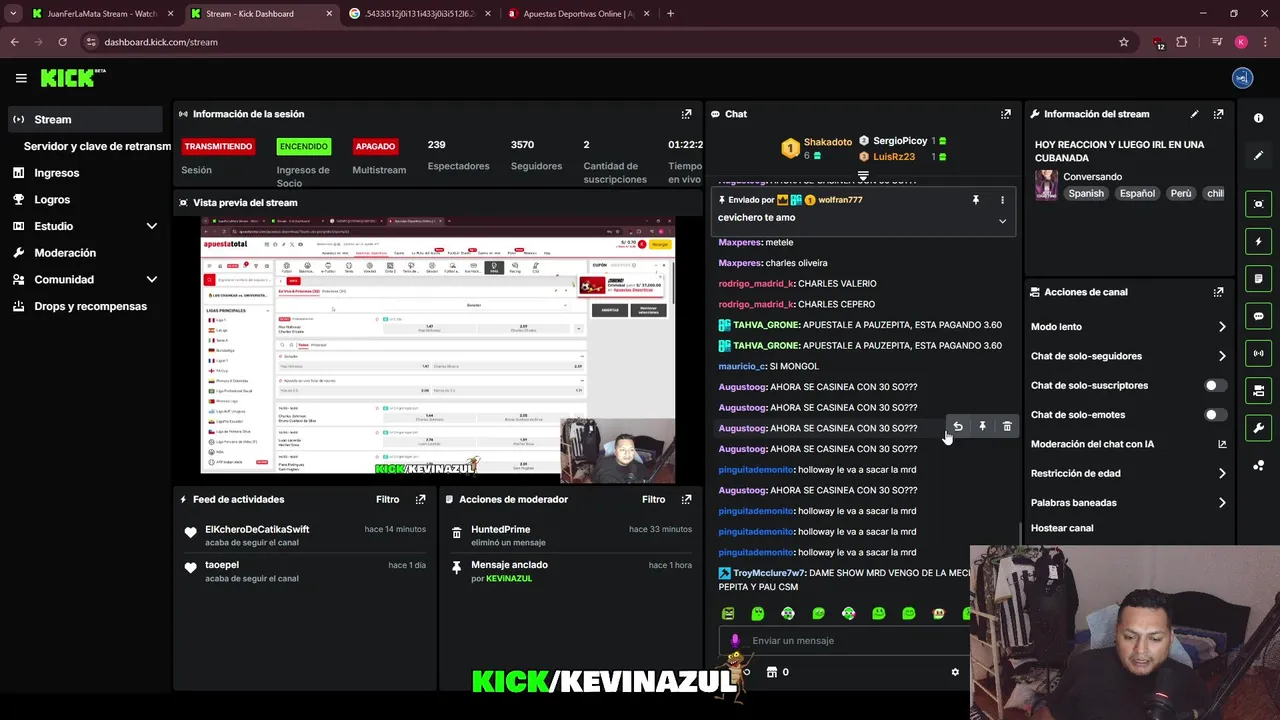Open Filtro in Feed de actividades

click(x=388, y=499)
